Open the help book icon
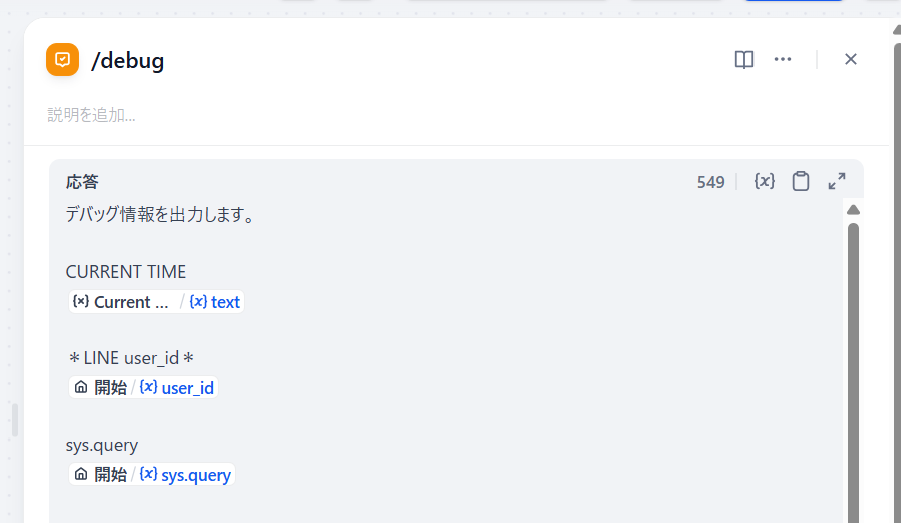This screenshot has width=901, height=523. pos(743,60)
